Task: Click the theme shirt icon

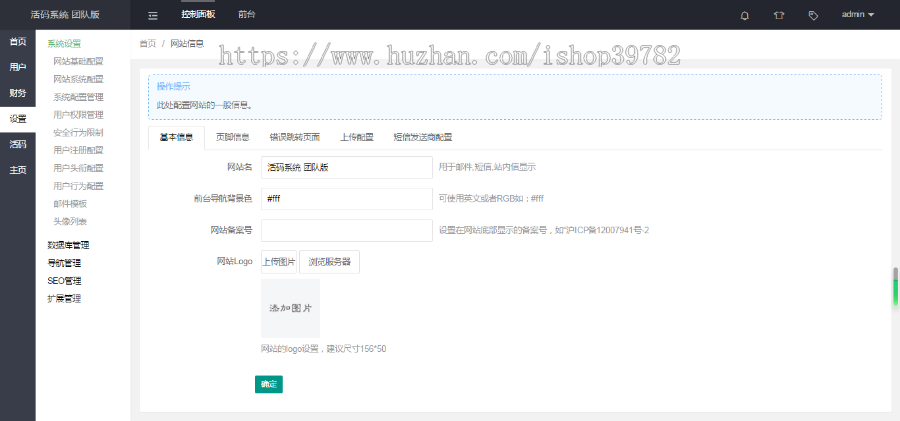Action: [778, 16]
